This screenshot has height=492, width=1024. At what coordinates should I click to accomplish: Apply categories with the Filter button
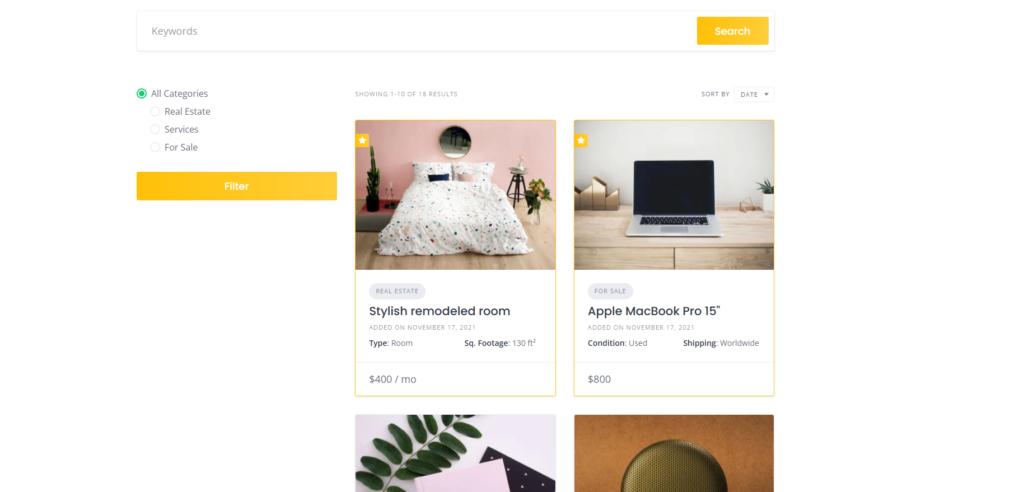click(236, 186)
